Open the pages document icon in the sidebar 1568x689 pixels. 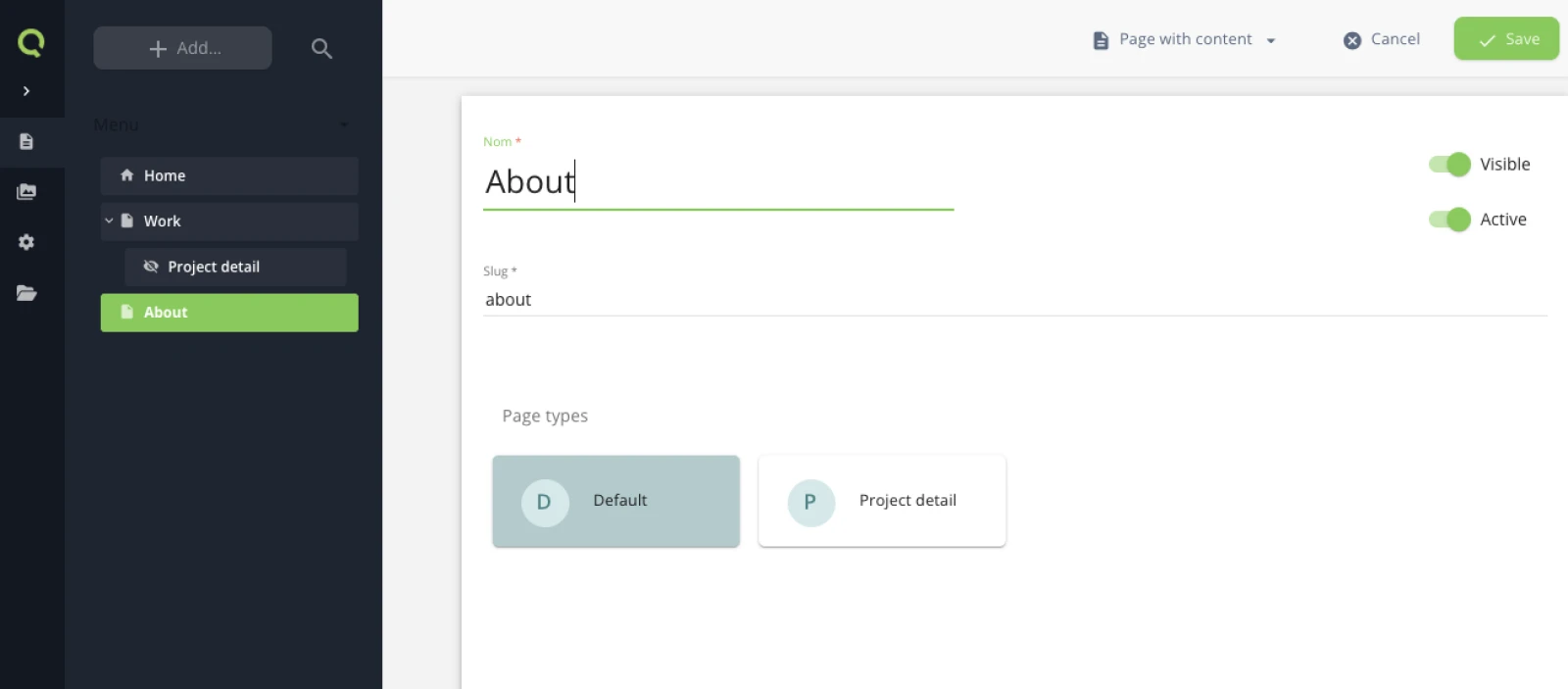[x=26, y=142]
